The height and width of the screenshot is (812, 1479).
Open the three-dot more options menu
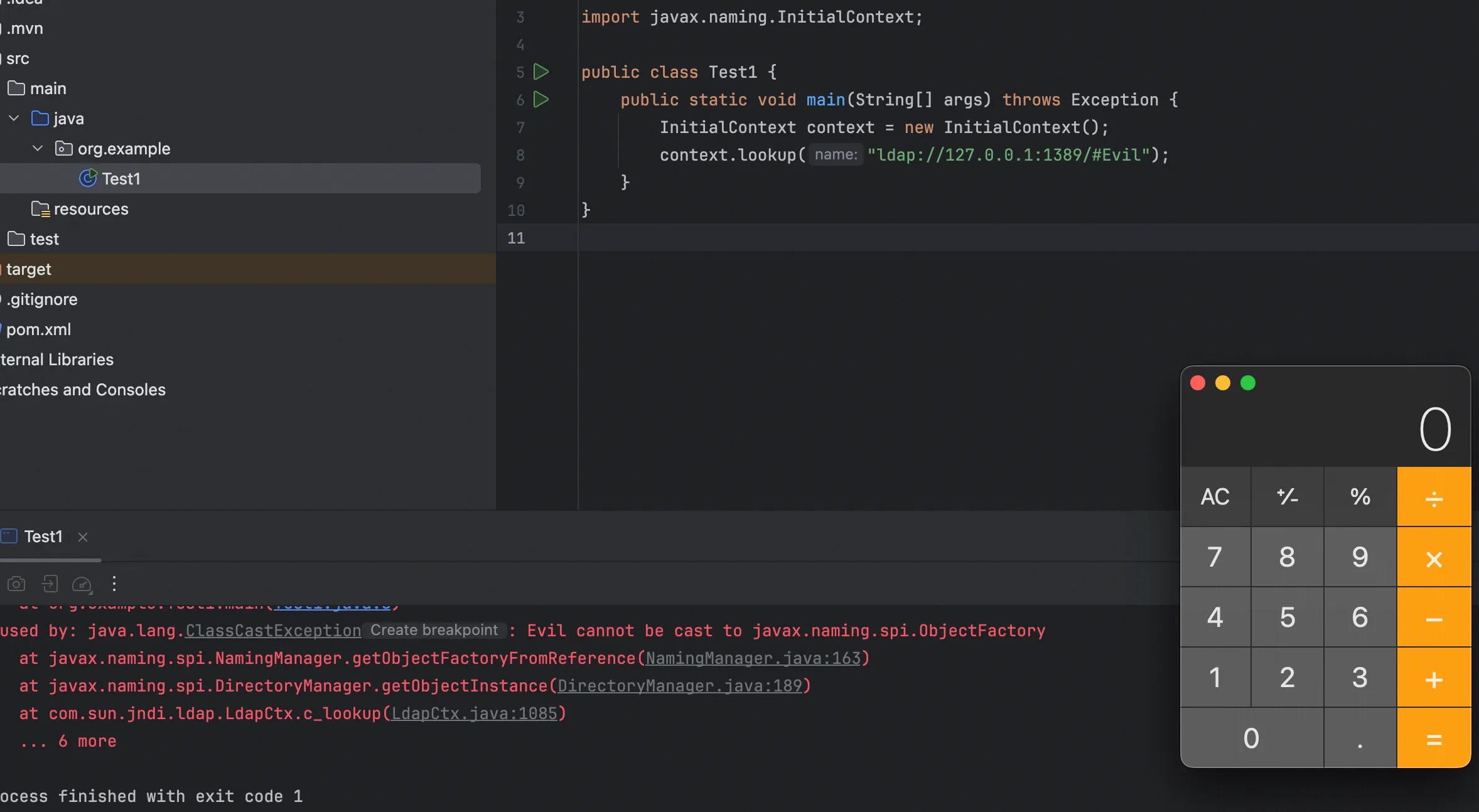[x=114, y=584]
